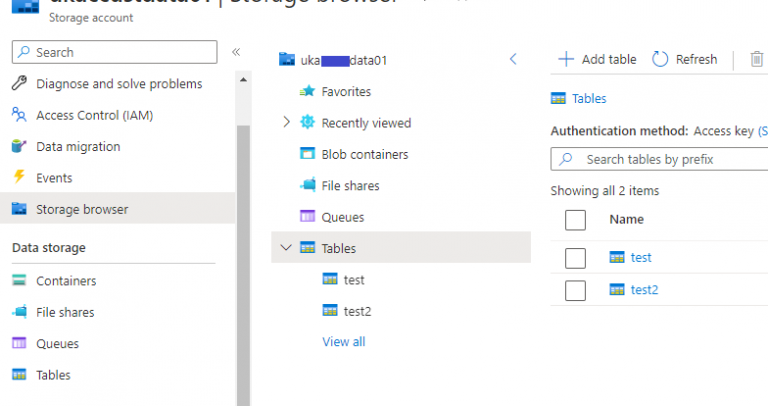
Task: Open Data migration in sidebar
Action: 78,146
